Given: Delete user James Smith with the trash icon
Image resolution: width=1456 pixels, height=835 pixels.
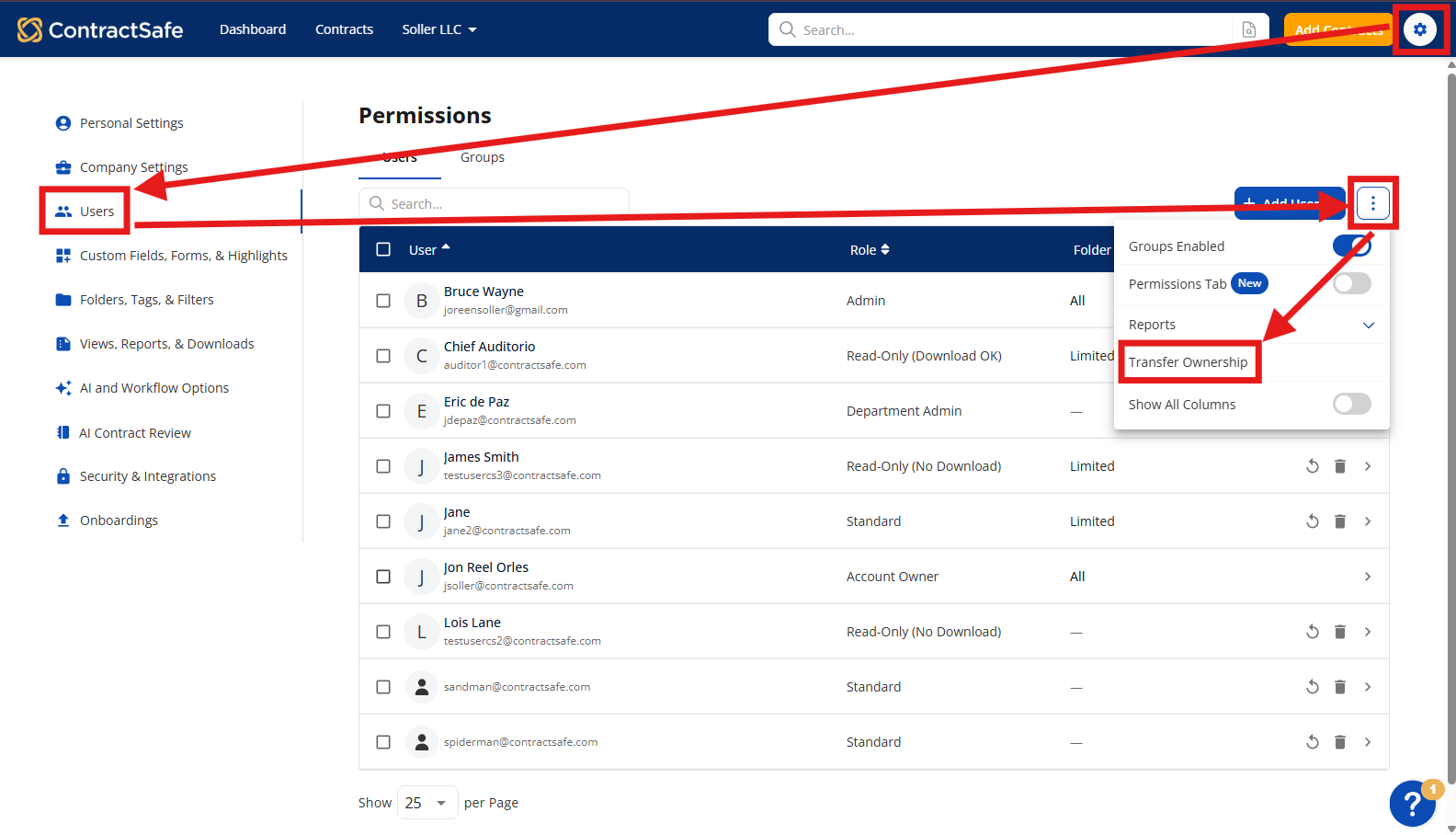Looking at the screenshot, I should pos(1340,466).
